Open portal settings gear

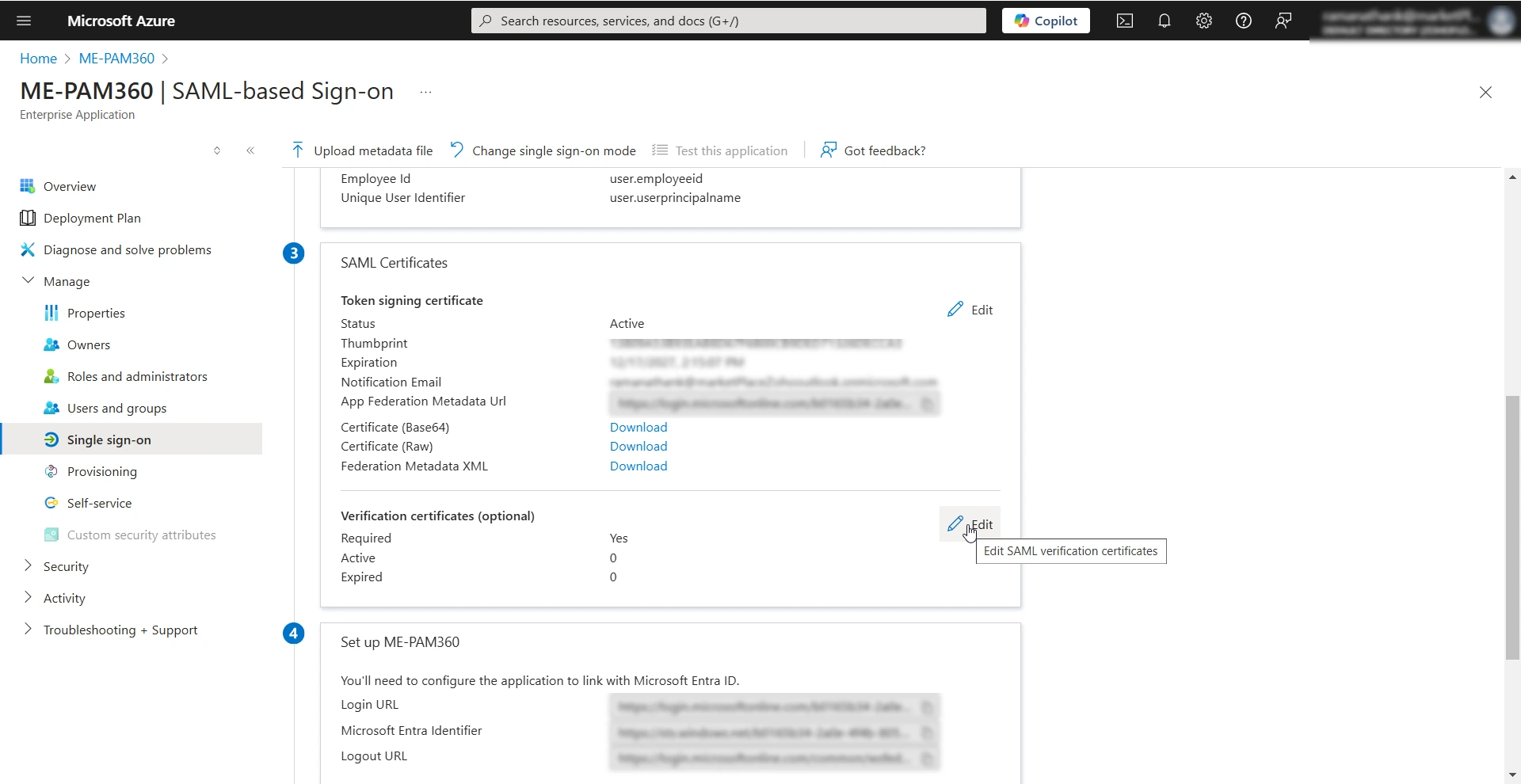(1203, 21)
